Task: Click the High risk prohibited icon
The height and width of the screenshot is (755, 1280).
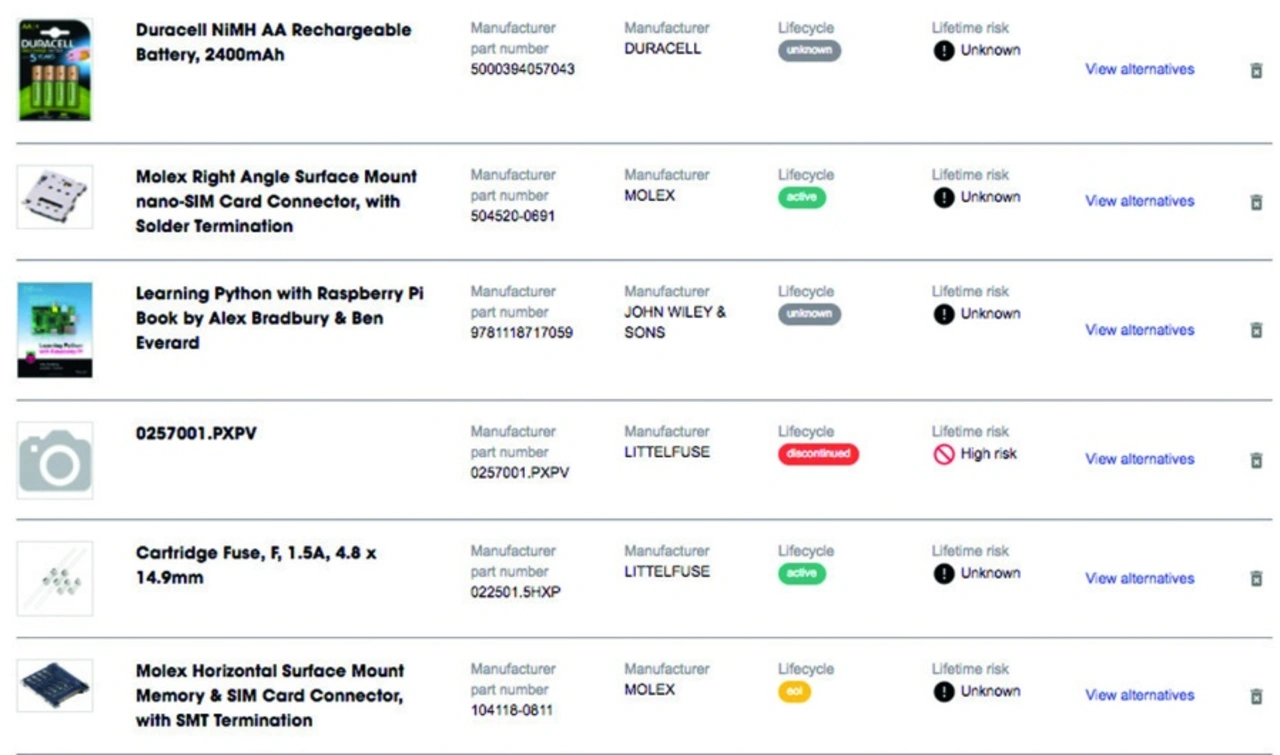Action: point(944,454)
